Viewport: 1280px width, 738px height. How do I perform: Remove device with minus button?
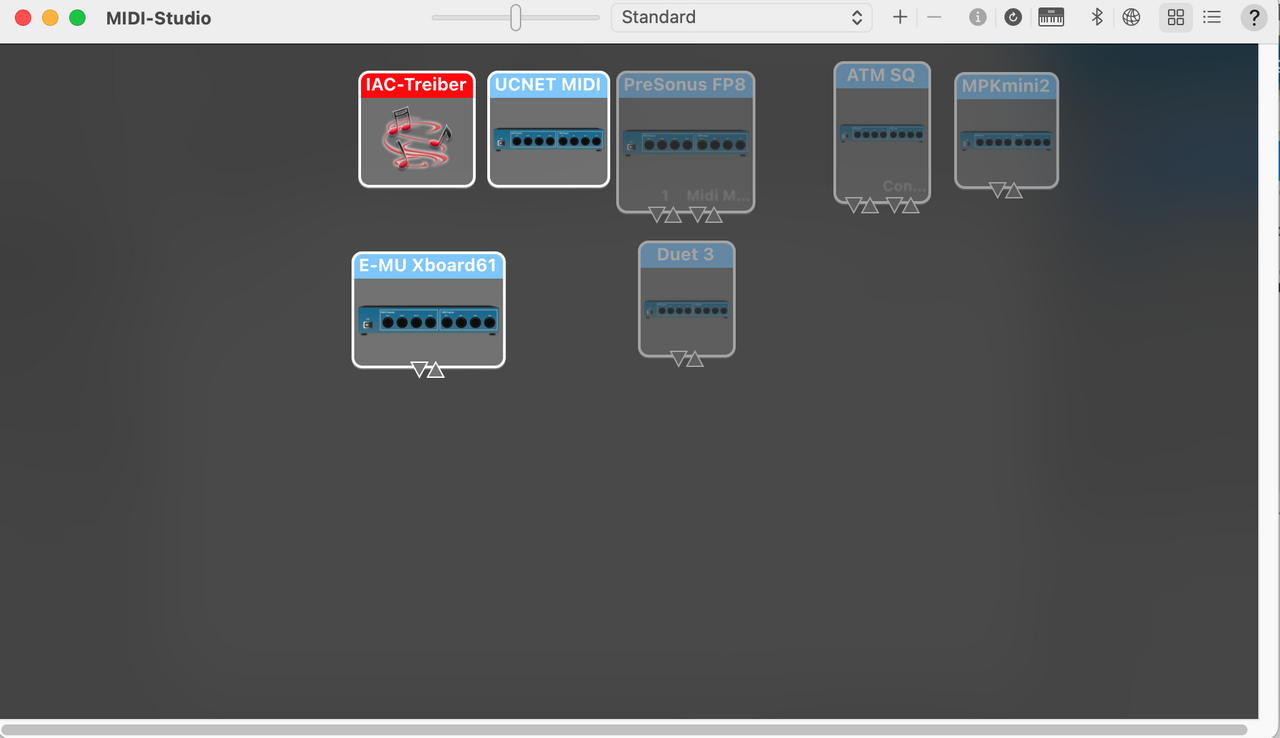(934, 17)
